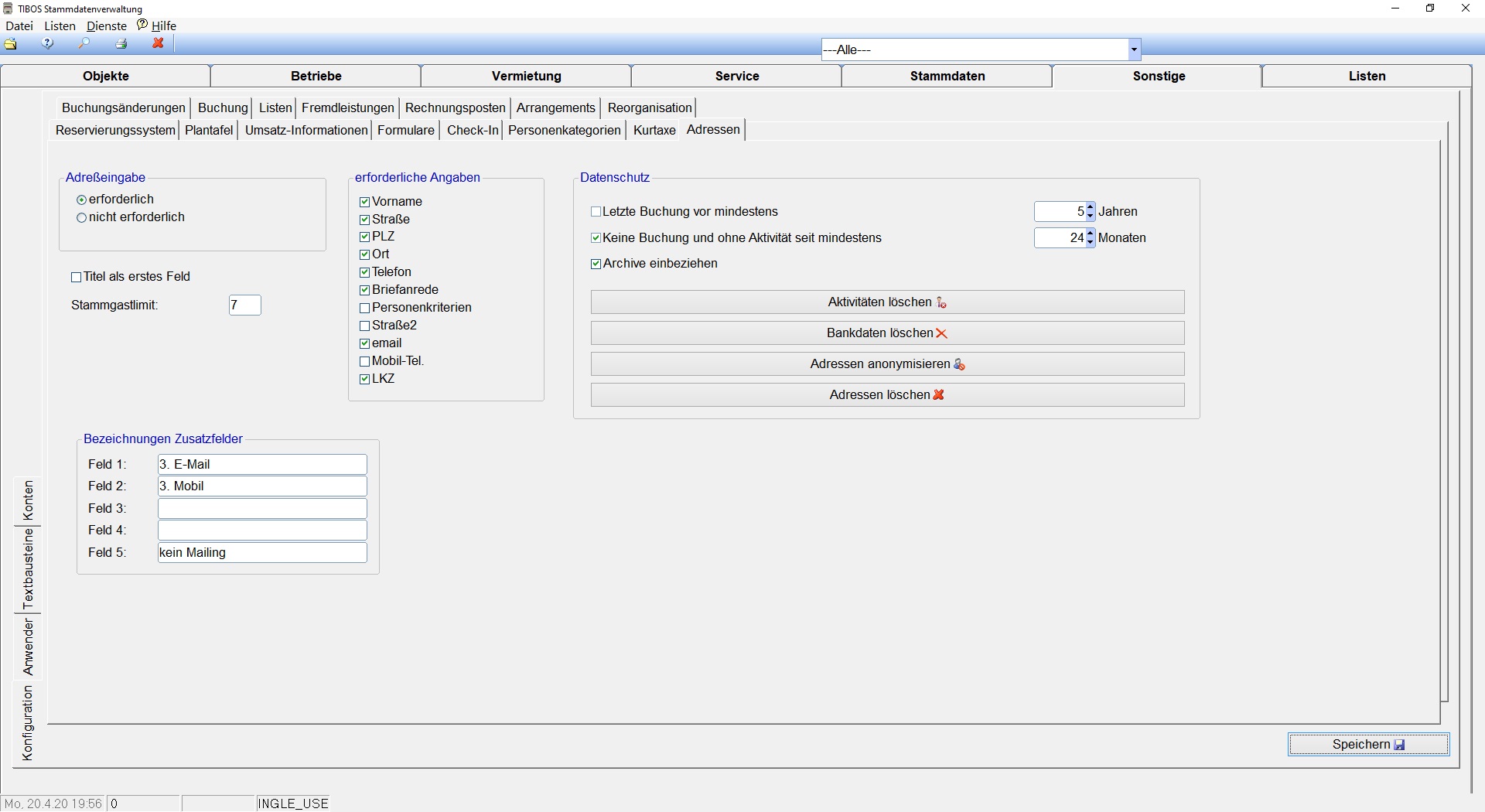The height and width of the screenshot is (812, 1485).
Task: Click the empty Feld 3 text field
Action: [x=262, y=508]
